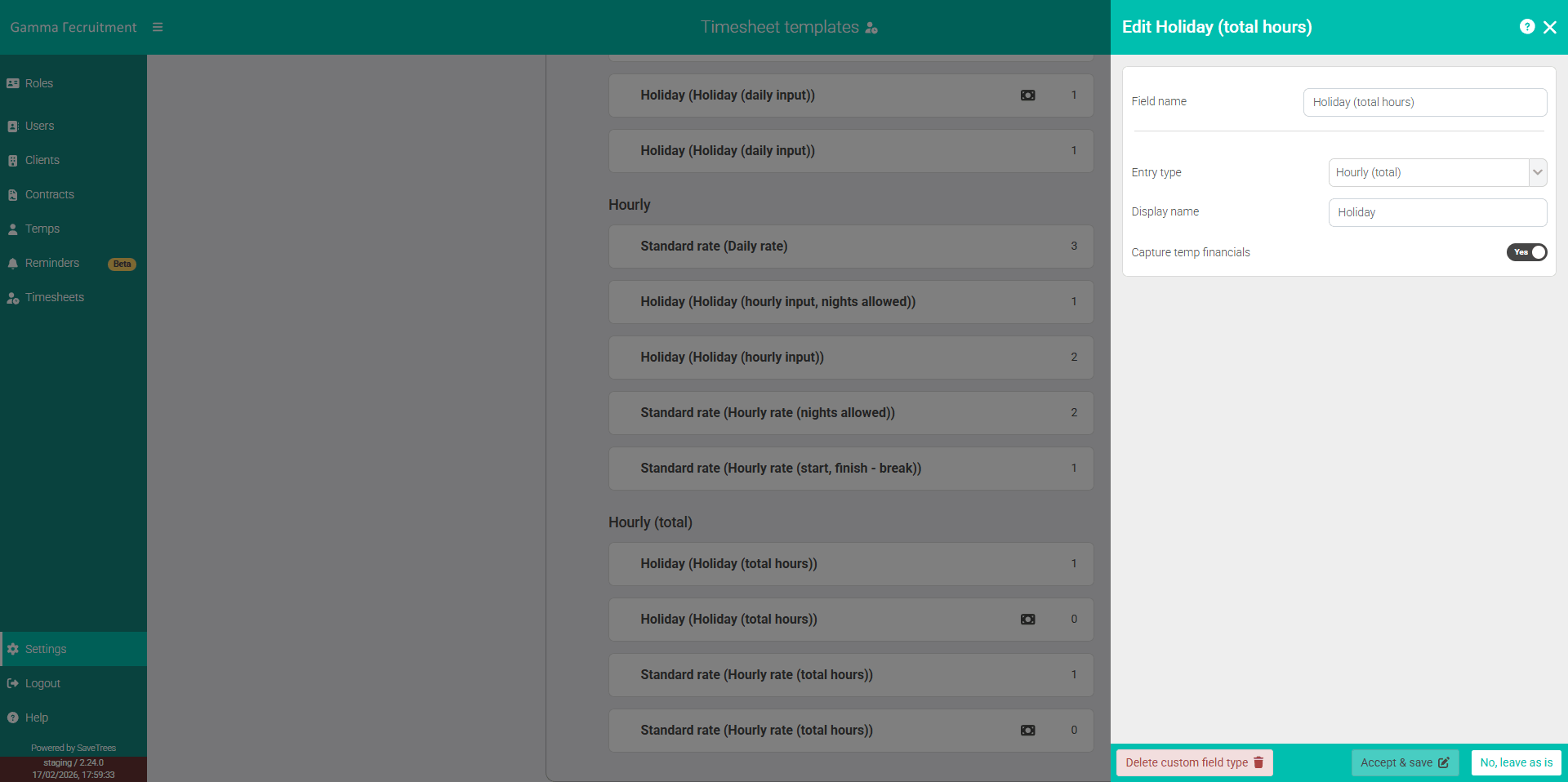Click Logout in the sidebar menu
The width and height of the screenshot is (1568, 782).
[x=42, y=683]
